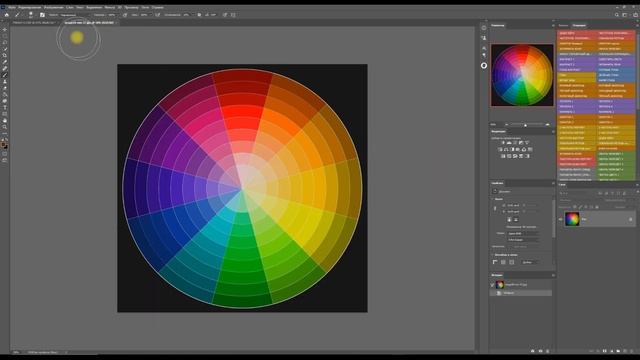Click the Navigator preview thumbnail
Viewport: 640px width, 360px height.
pos(522,75)
